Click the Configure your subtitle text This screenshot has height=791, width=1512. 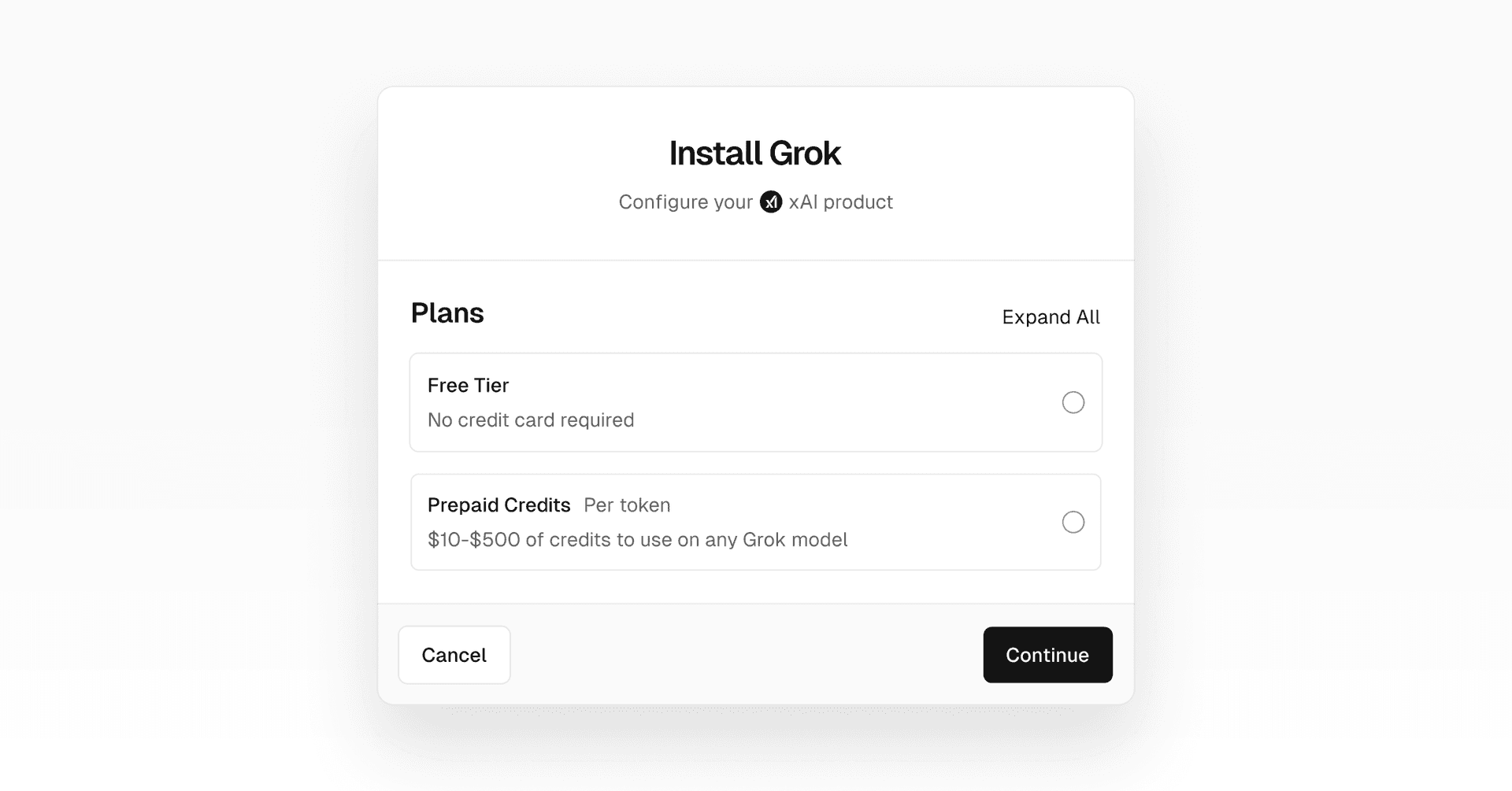pos(685,202)
